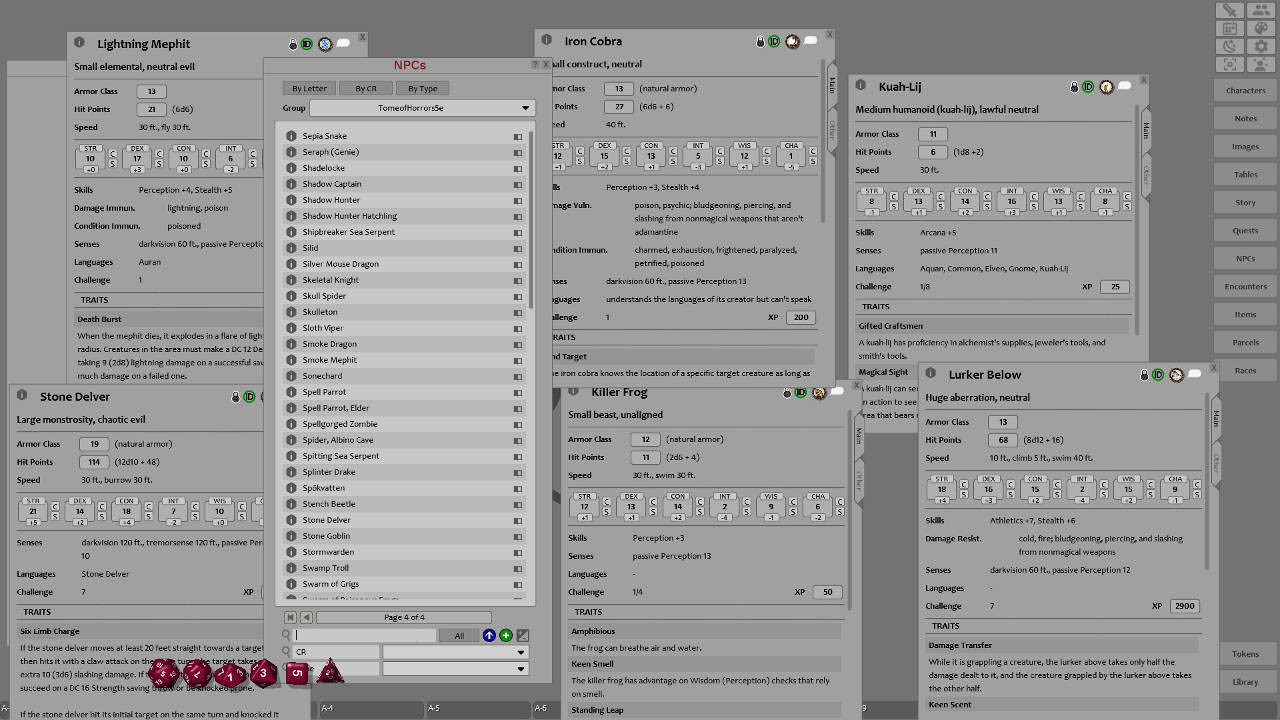Open the Calendar icon

tap(1230, 28)
